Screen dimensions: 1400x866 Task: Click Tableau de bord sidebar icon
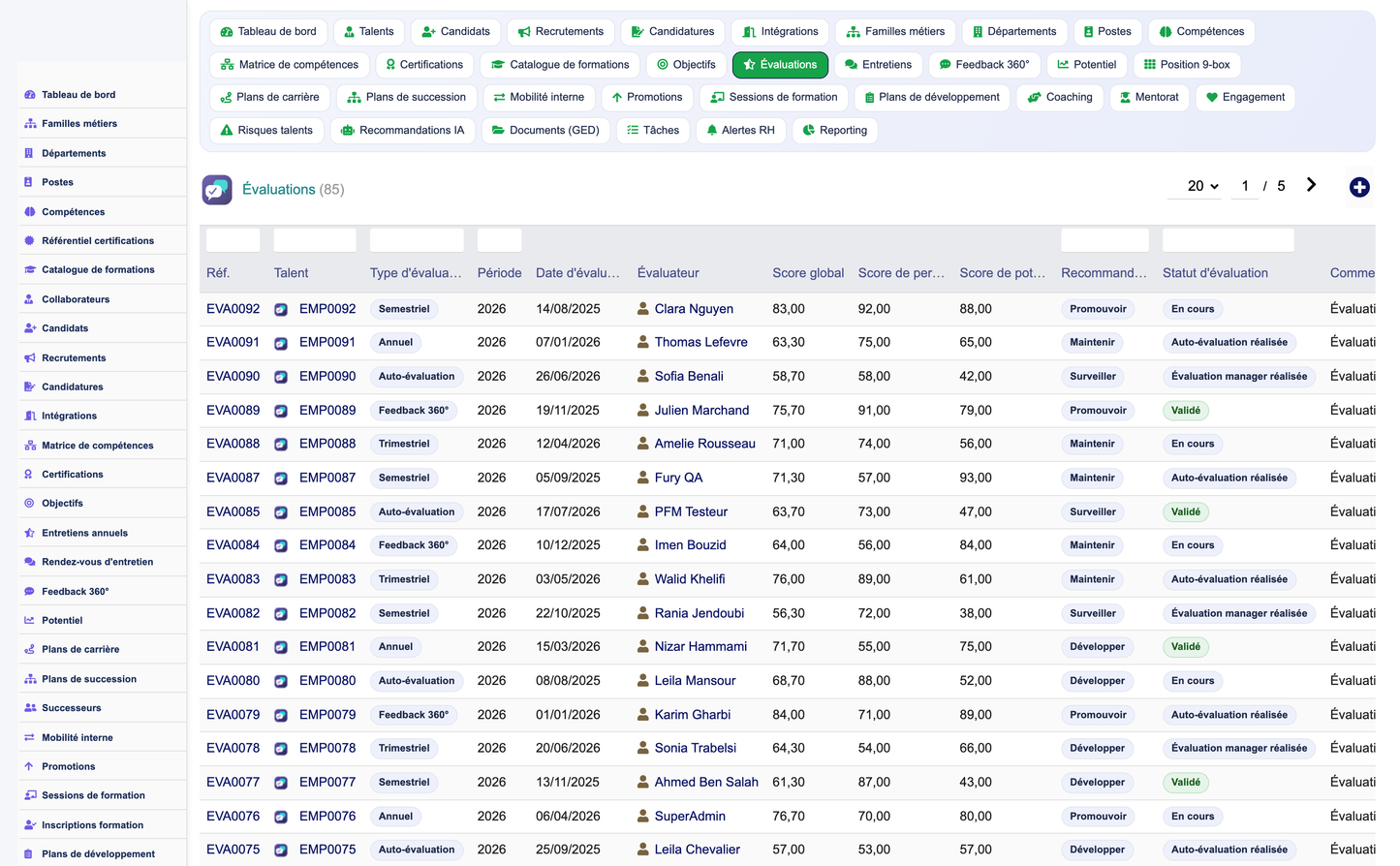tap(29, 95)
